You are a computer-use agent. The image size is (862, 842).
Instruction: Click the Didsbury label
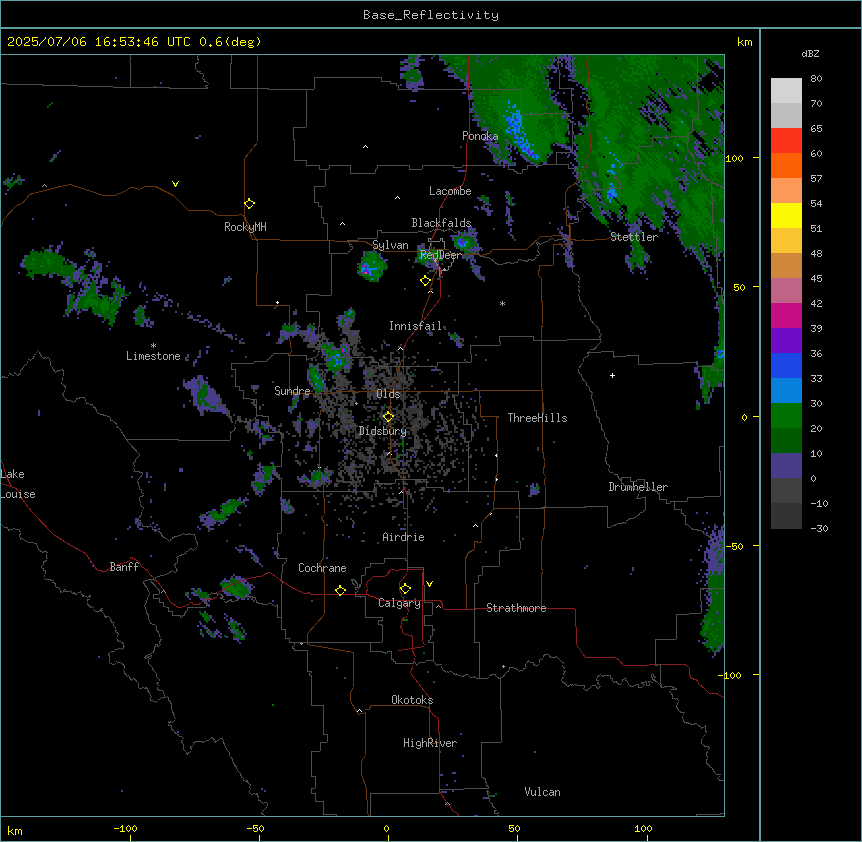(x=383, y=431)
